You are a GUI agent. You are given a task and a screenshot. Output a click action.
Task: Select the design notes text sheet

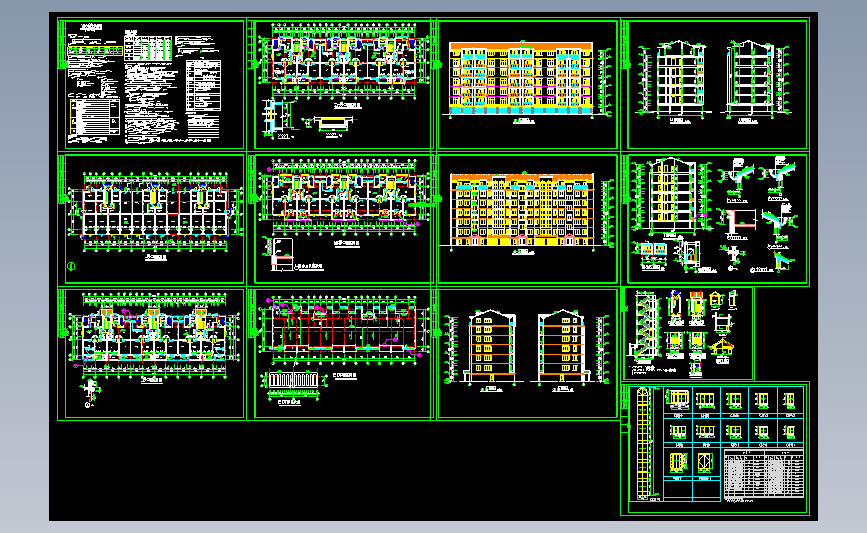(152, 85)
